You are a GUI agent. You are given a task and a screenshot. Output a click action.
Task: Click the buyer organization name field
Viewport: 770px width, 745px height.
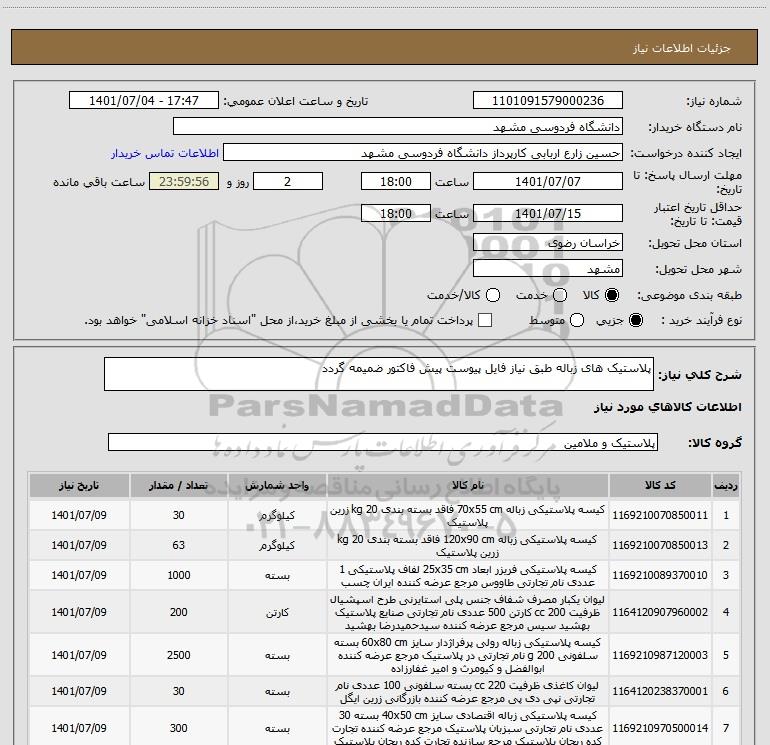click(x=398, y=127)
